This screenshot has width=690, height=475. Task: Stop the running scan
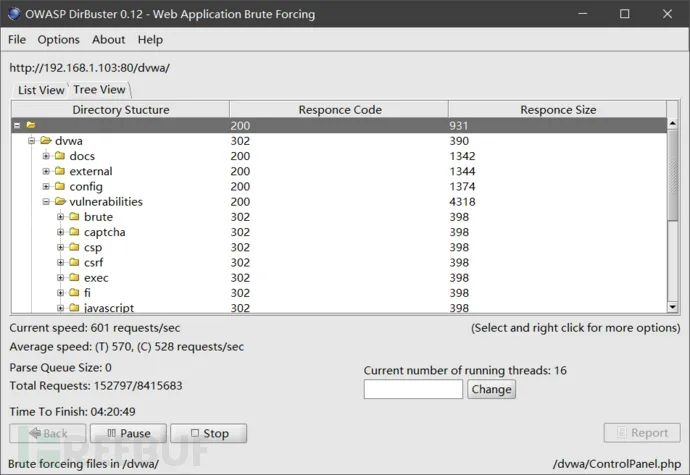click(x=209, y=433)
